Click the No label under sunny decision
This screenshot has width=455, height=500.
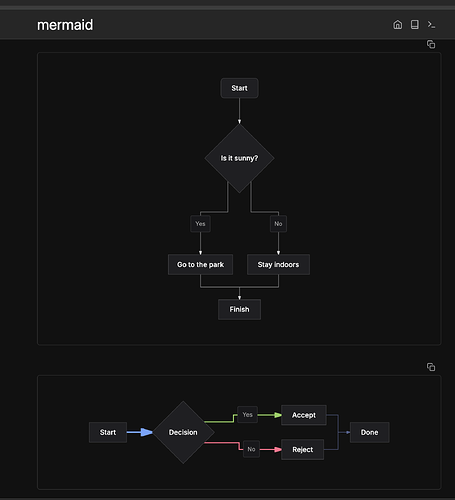click(278, 224)
